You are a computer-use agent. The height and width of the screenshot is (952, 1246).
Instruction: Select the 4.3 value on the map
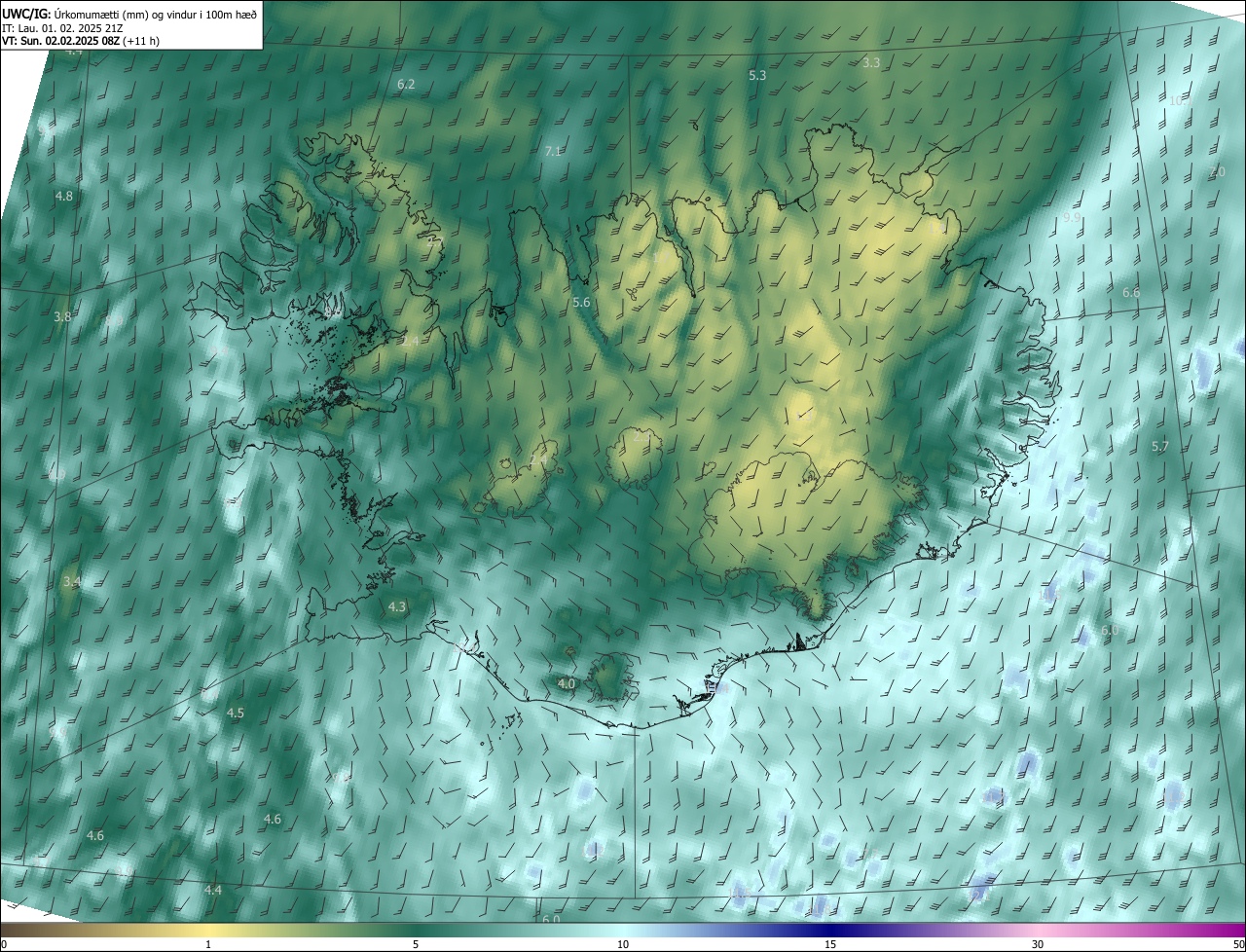397,606
